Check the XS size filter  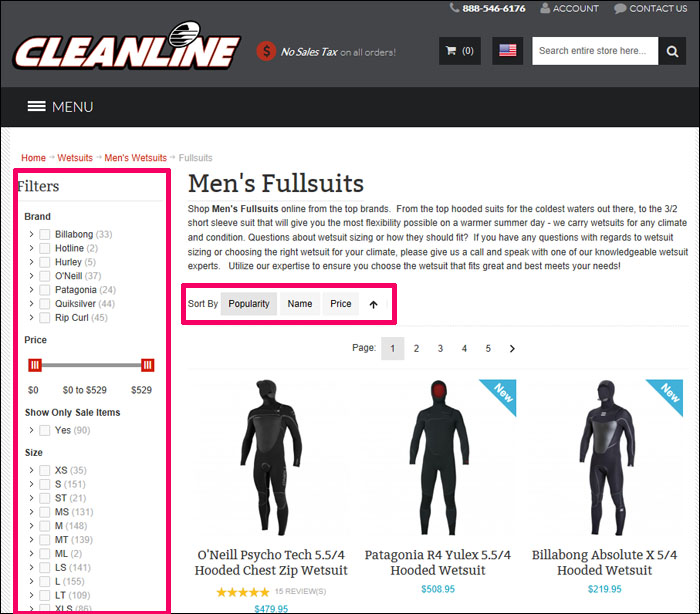(x=45, y=470)
